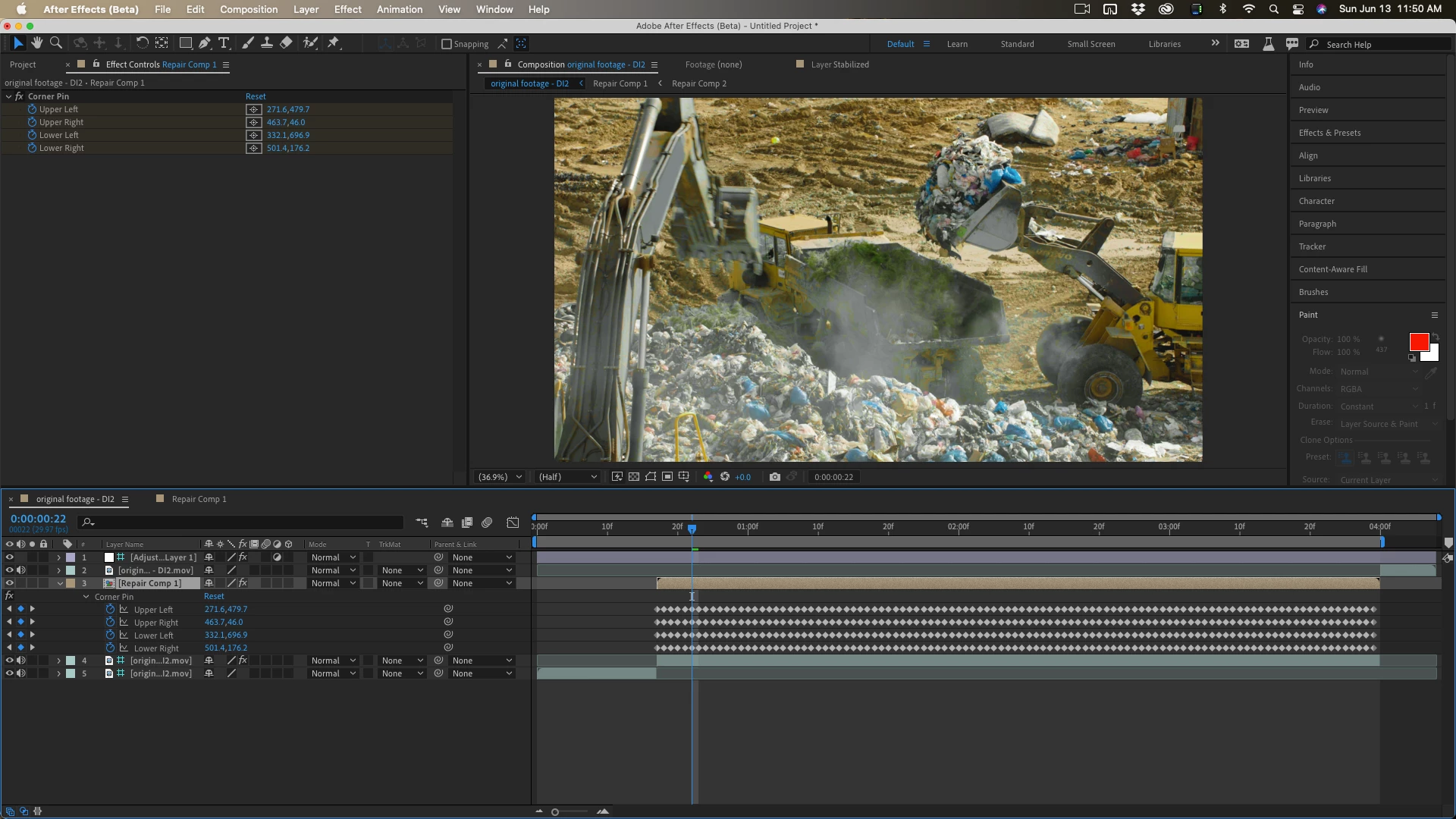
Task: Open the Content-Aware Fill panel
Action: coord(1332,269)
